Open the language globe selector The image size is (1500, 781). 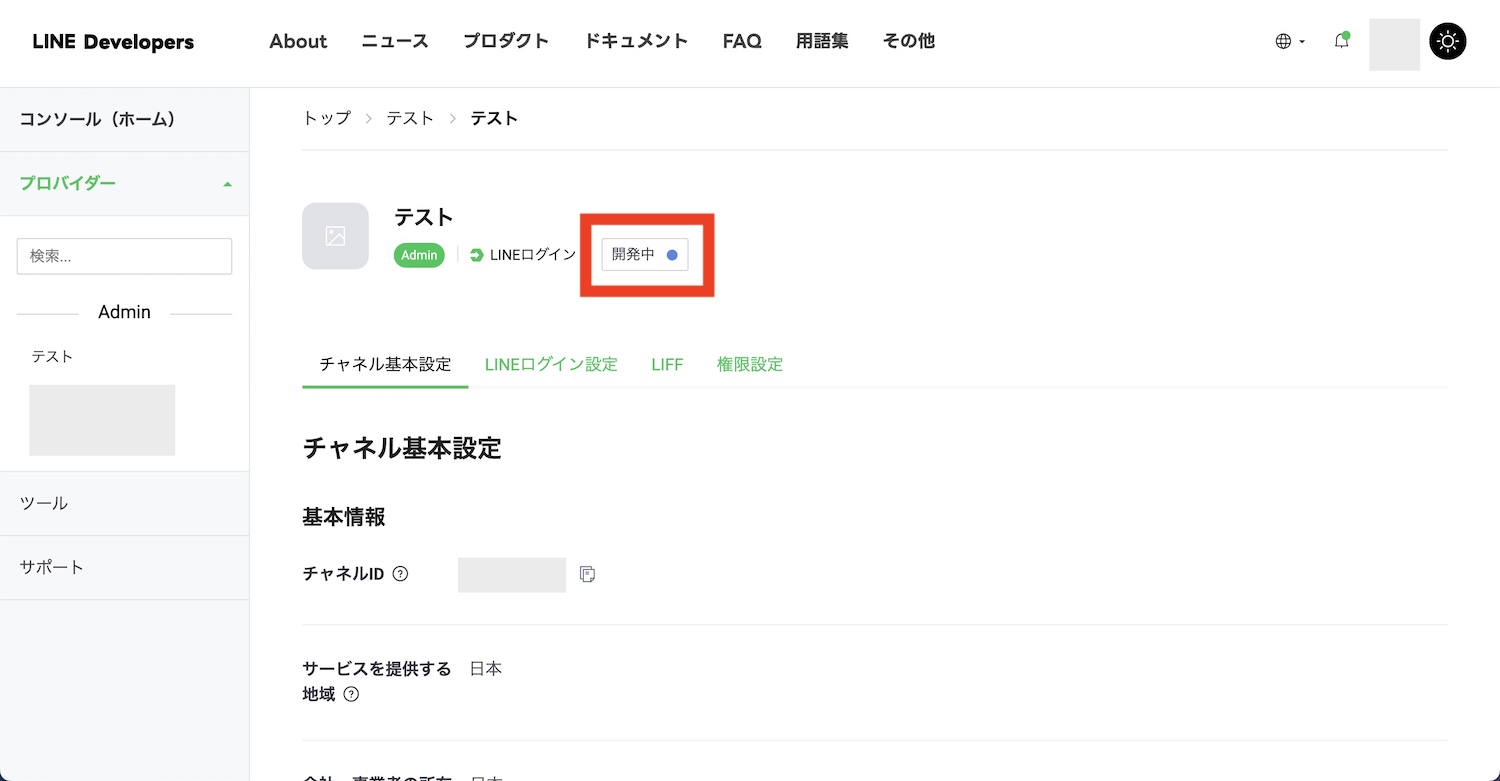point(1290,42)
